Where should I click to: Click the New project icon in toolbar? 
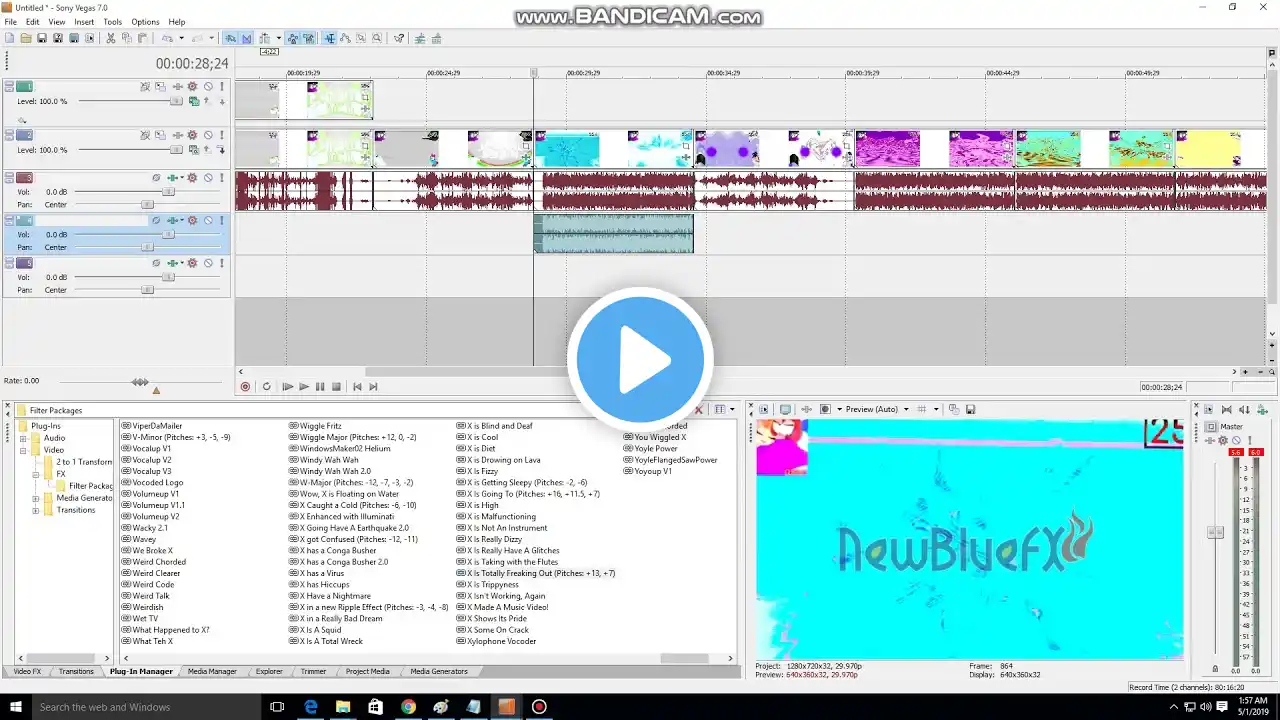tap(10, 38)
